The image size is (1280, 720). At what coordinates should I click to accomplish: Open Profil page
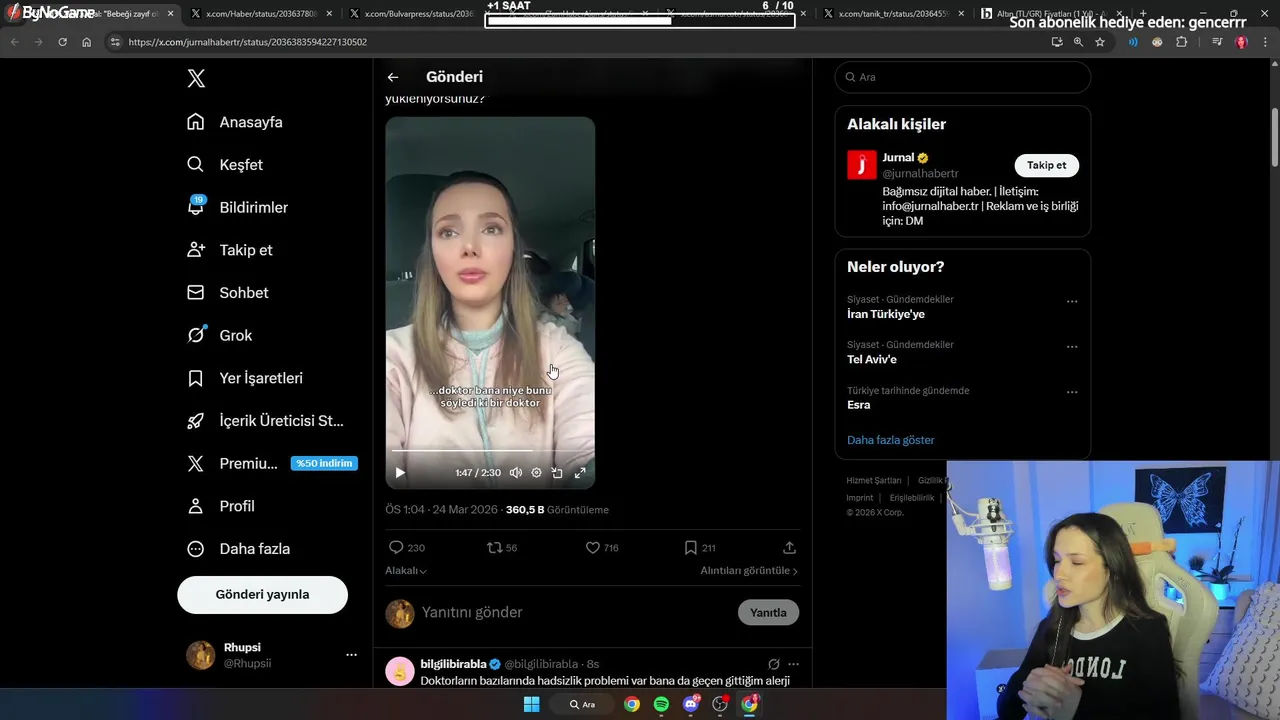[221, 506]
